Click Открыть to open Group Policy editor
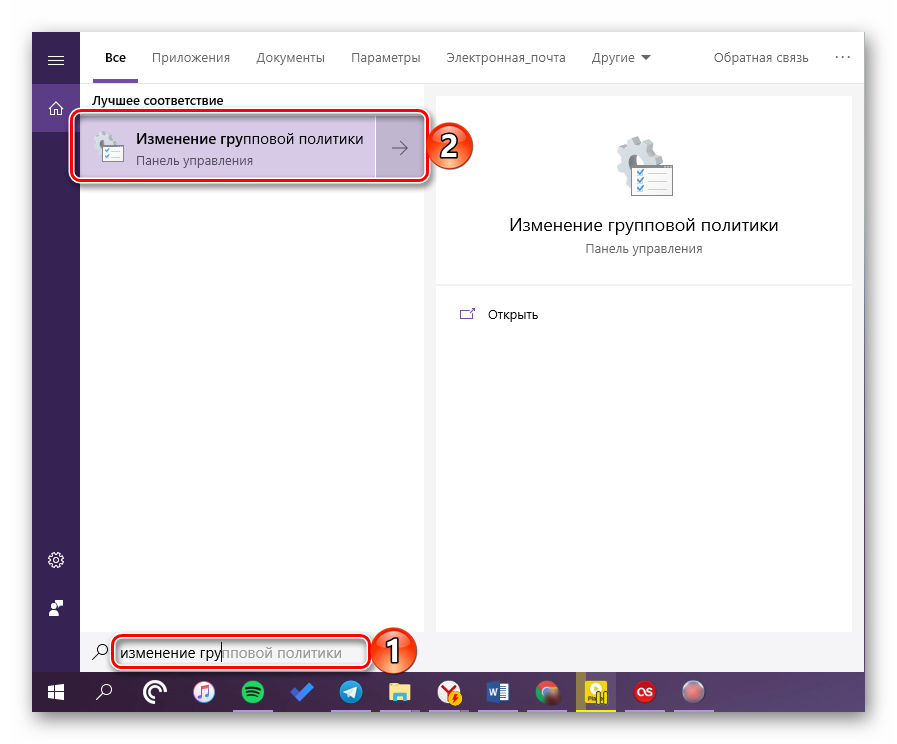The height and width of the screenshot is (744, 897). 513,315
